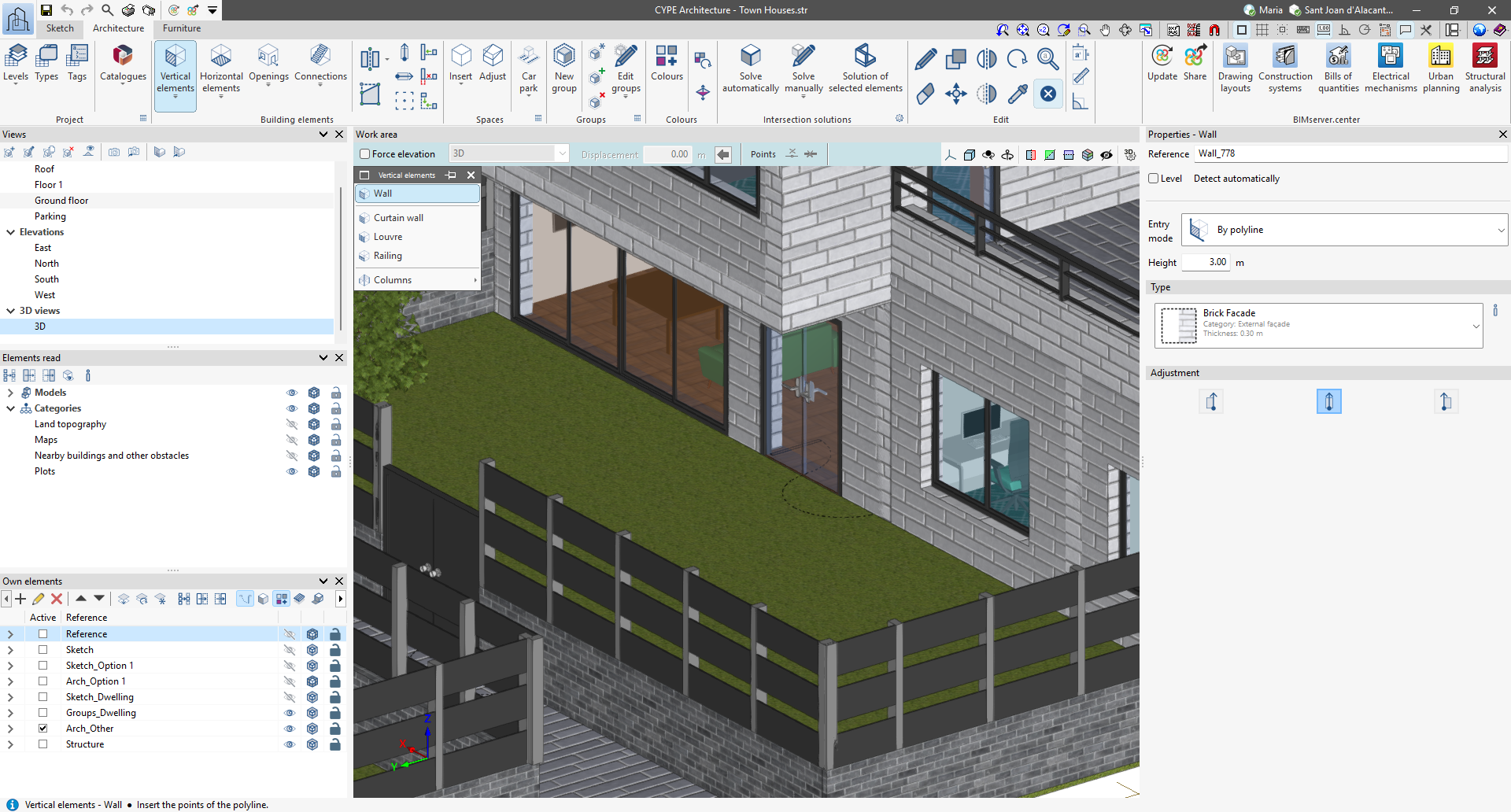Choose Solve manually intersection tool
Screen dimensions: 1511x812
point(804,70)
